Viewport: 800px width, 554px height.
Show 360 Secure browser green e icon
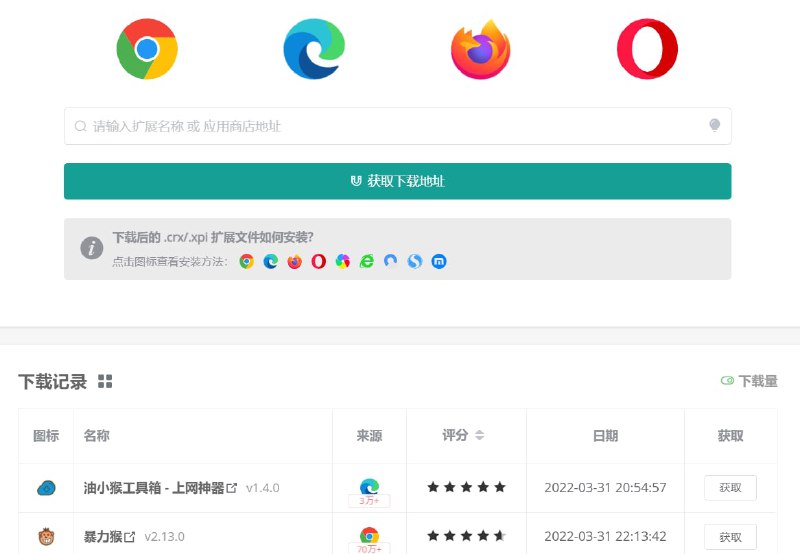point(366,262)
